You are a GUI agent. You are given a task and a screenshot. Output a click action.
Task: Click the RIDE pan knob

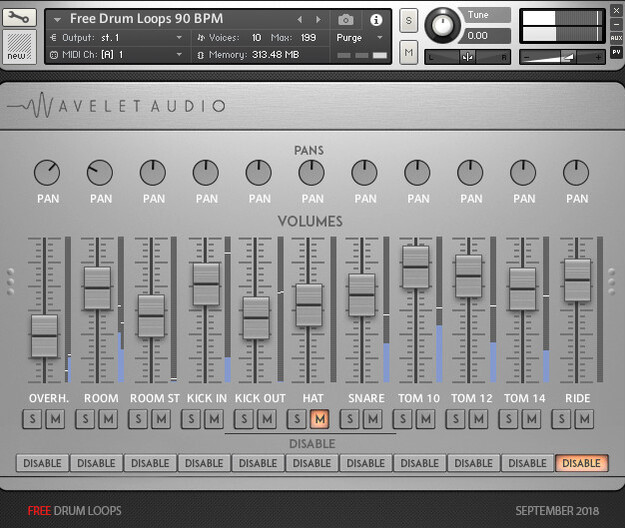(x=576, y=173)
